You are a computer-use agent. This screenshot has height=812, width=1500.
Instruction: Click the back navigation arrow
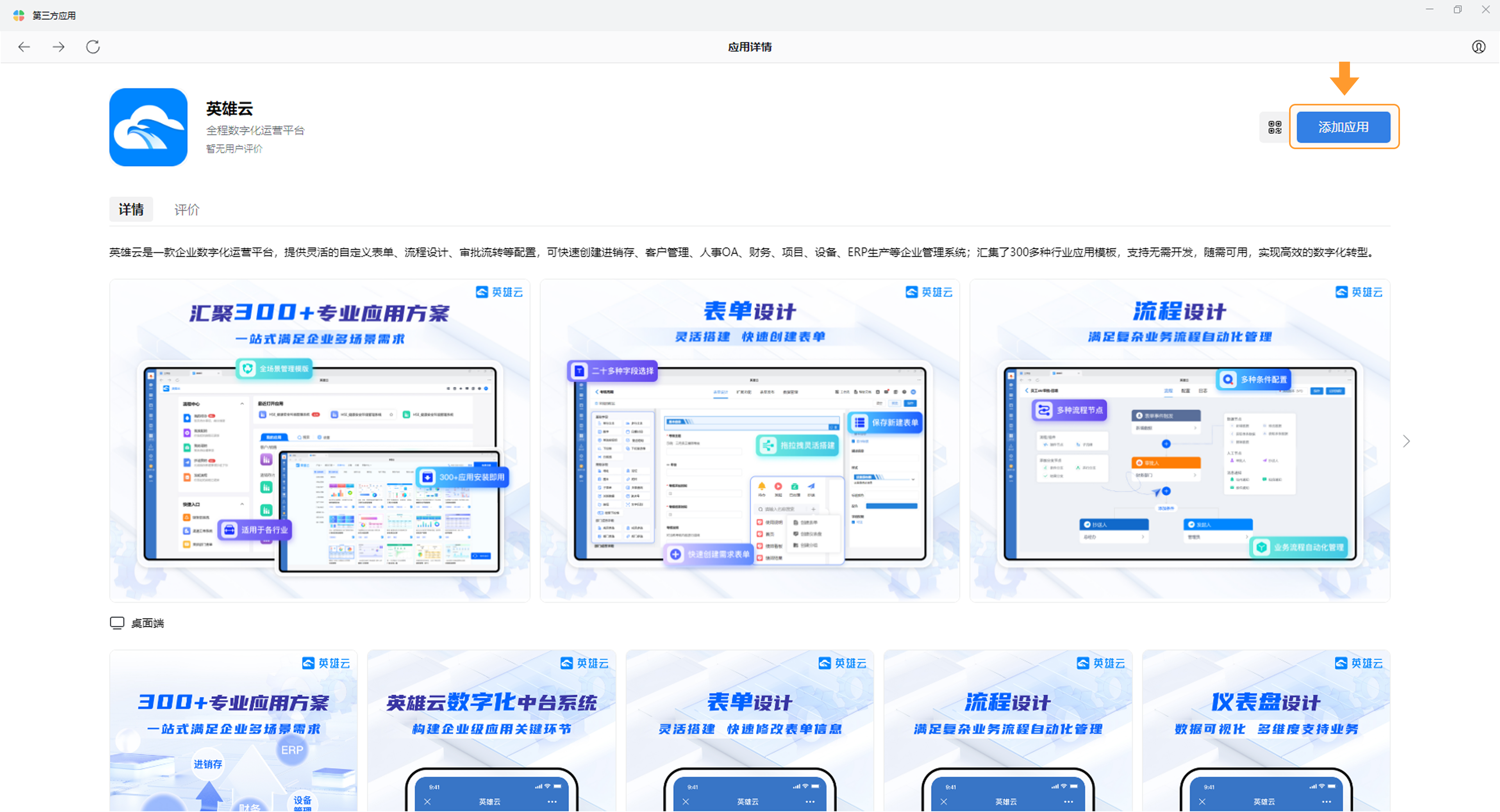(24, 46)
